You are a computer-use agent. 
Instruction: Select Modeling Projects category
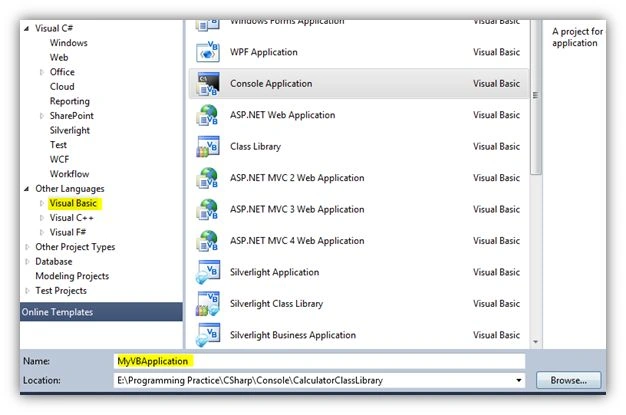[x=72, y=276]
